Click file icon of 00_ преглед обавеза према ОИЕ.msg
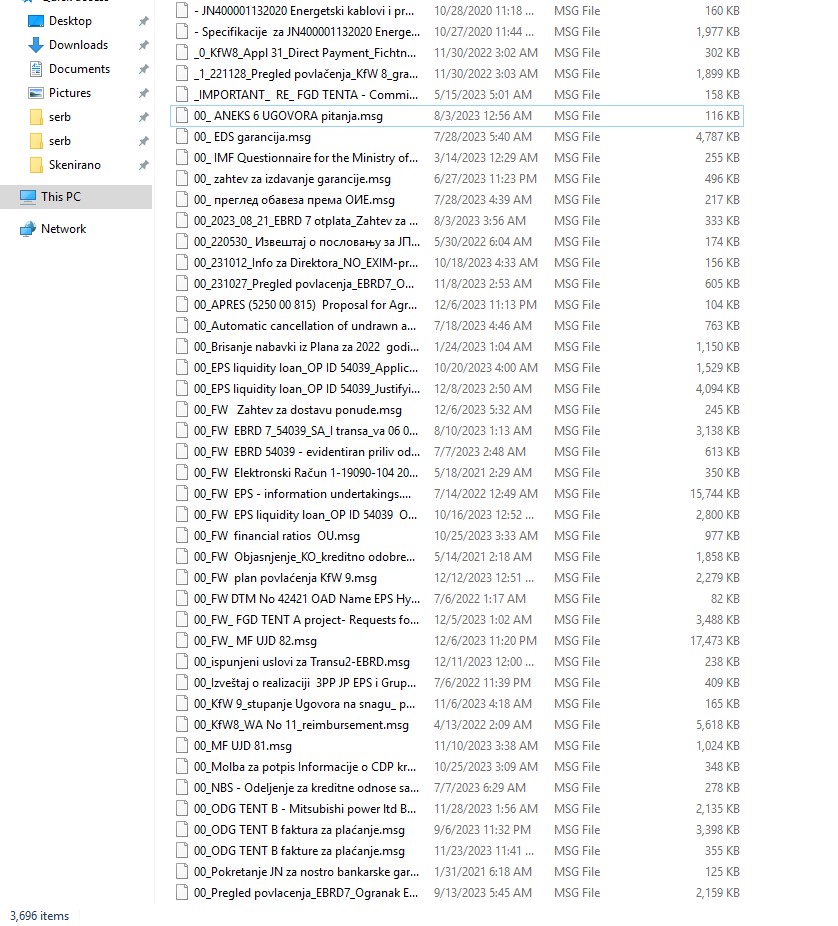This screenshot has width=838, height=926. pos(182,200)
